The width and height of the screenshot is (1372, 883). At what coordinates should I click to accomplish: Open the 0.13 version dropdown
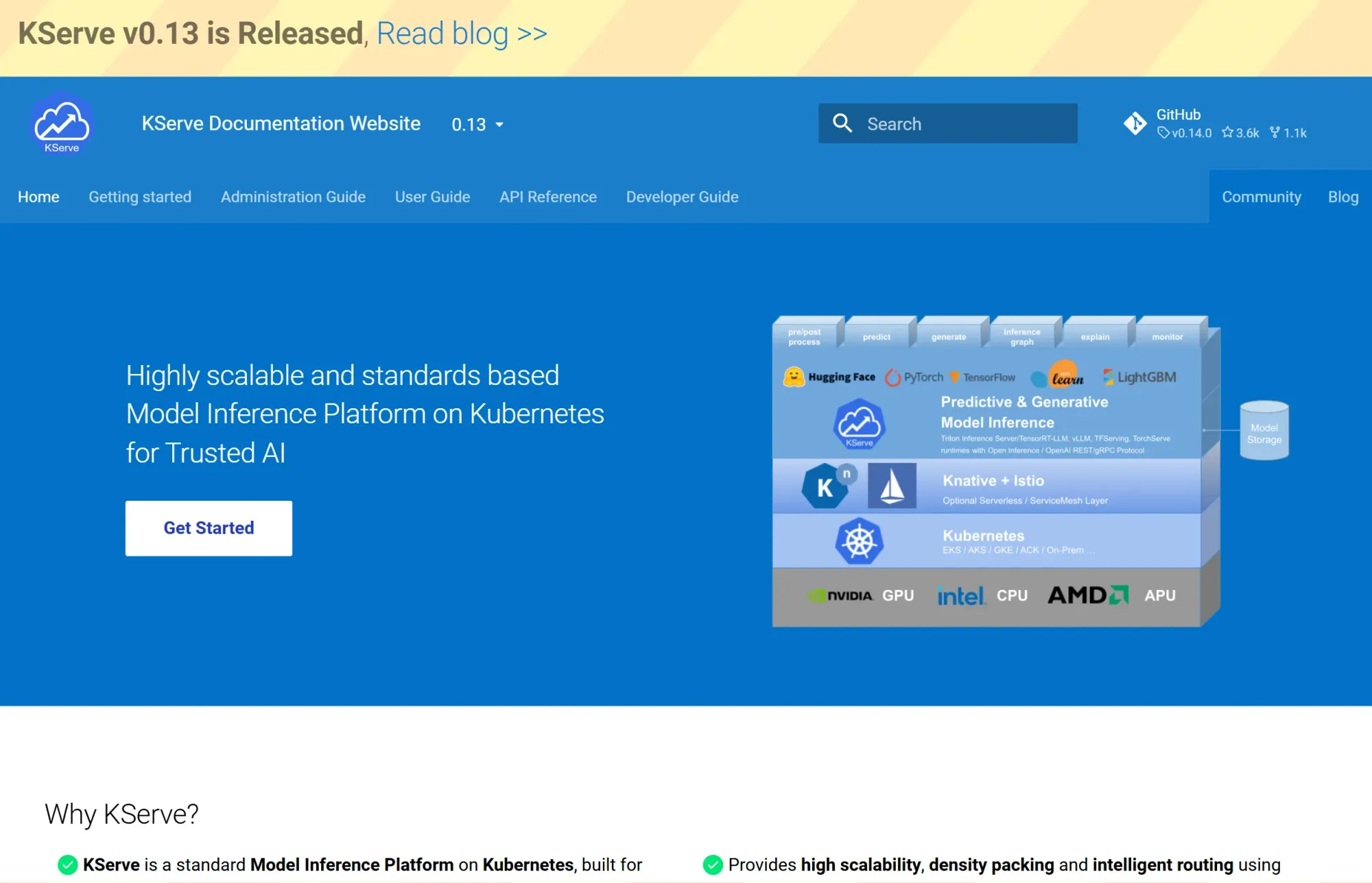pyautogui.click(x=477, y=124)
